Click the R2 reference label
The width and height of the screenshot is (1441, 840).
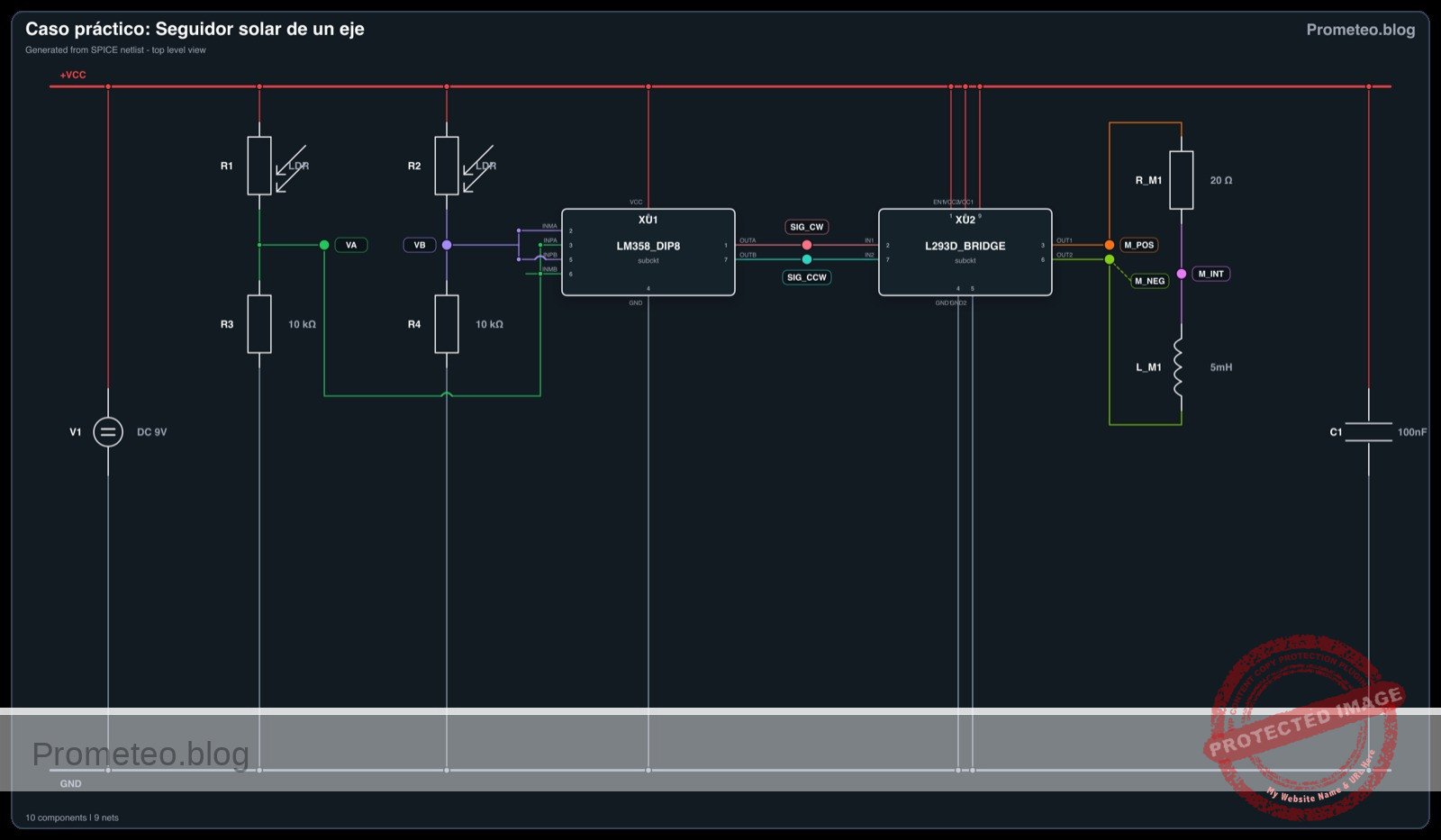tap(414, 166)
